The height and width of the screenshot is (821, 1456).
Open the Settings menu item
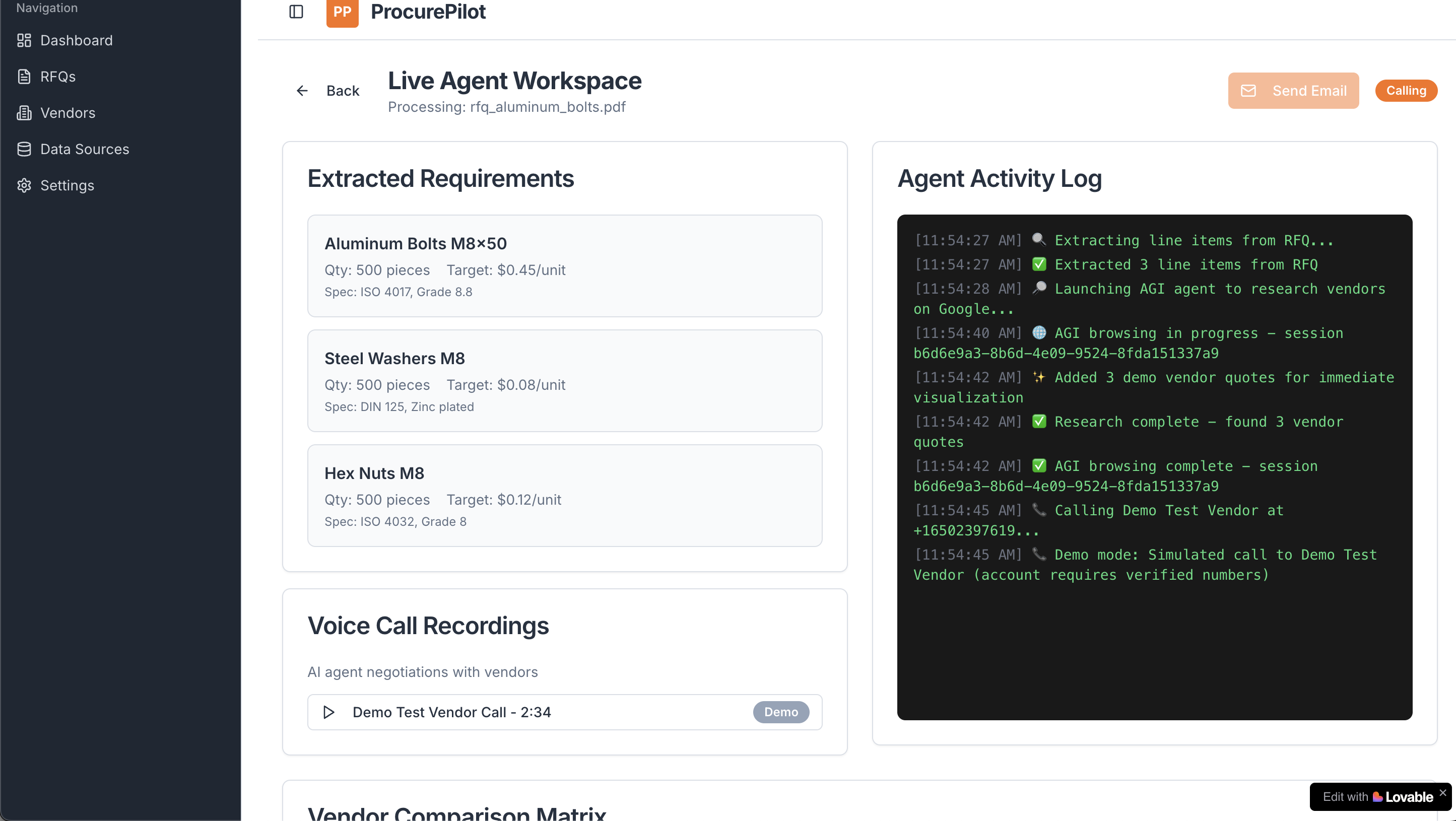click(68, 185)
